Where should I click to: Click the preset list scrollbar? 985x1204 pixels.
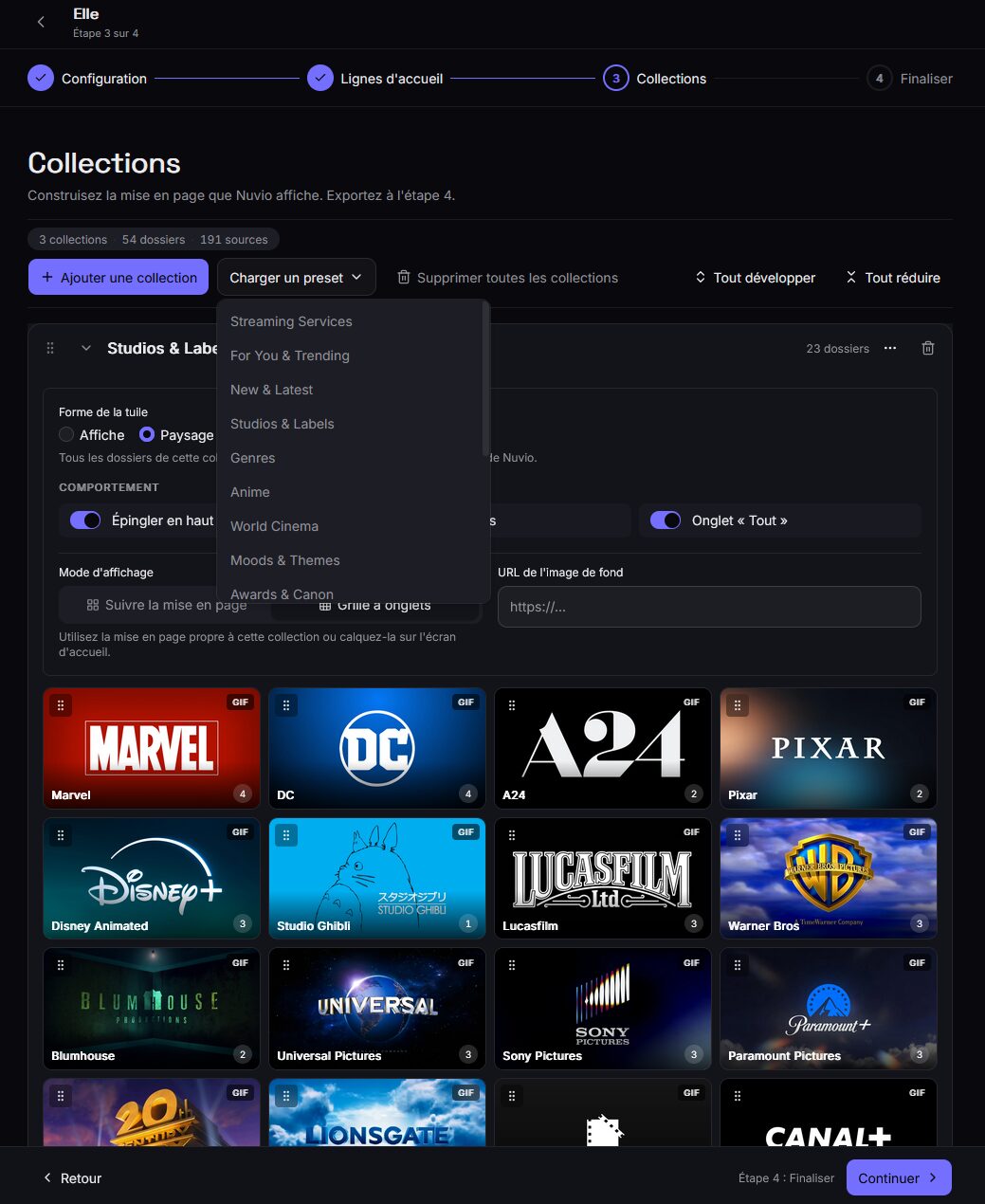(486, 379)
